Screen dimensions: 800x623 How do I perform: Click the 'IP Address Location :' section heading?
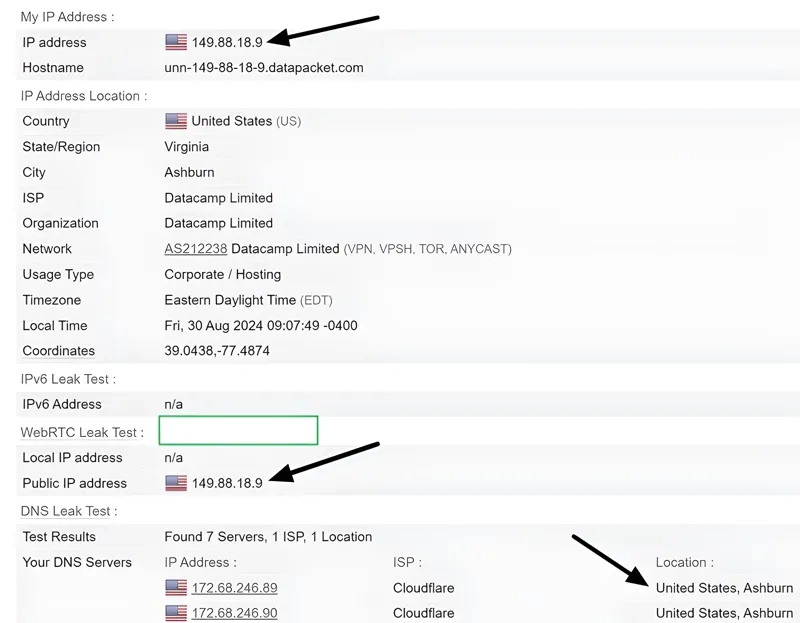[84, 96]
